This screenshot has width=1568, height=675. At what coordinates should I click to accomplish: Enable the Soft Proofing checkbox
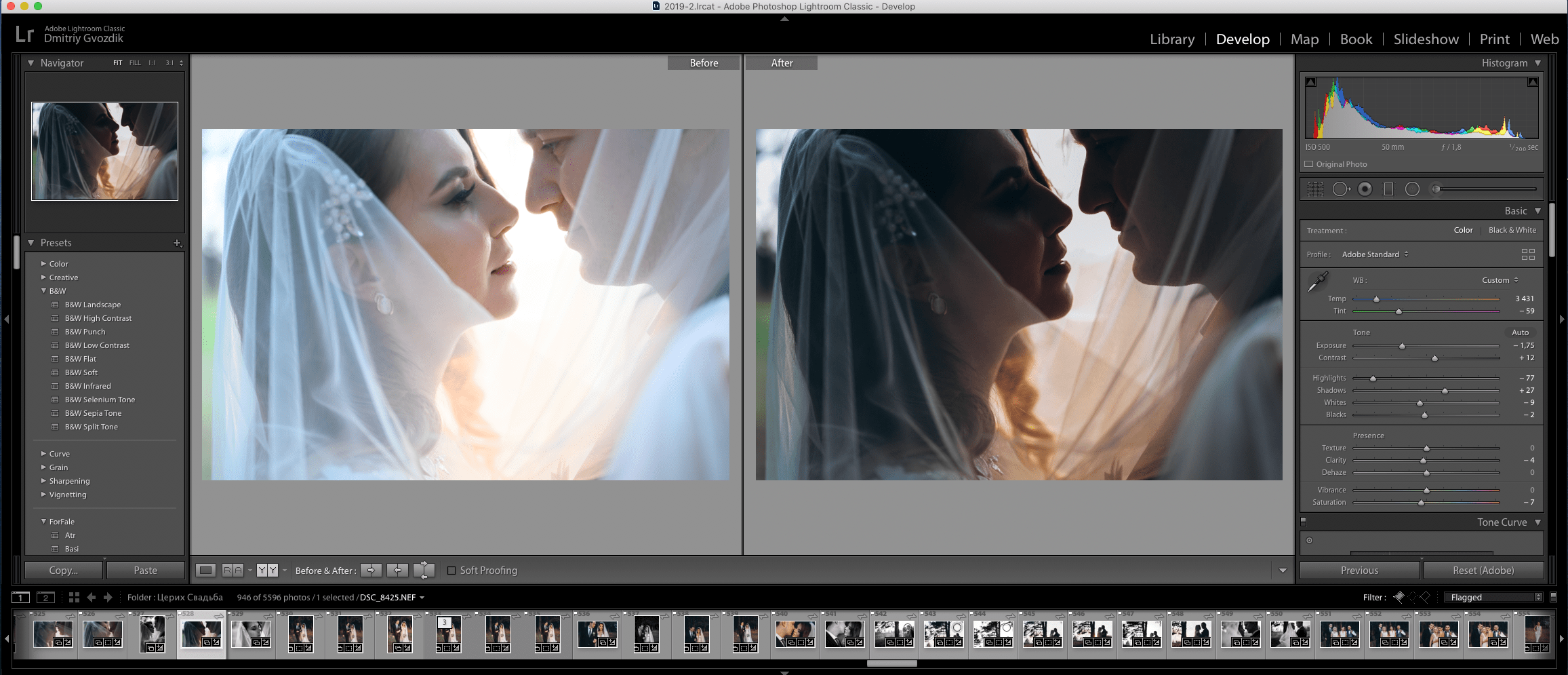click(x=451, y=571)
